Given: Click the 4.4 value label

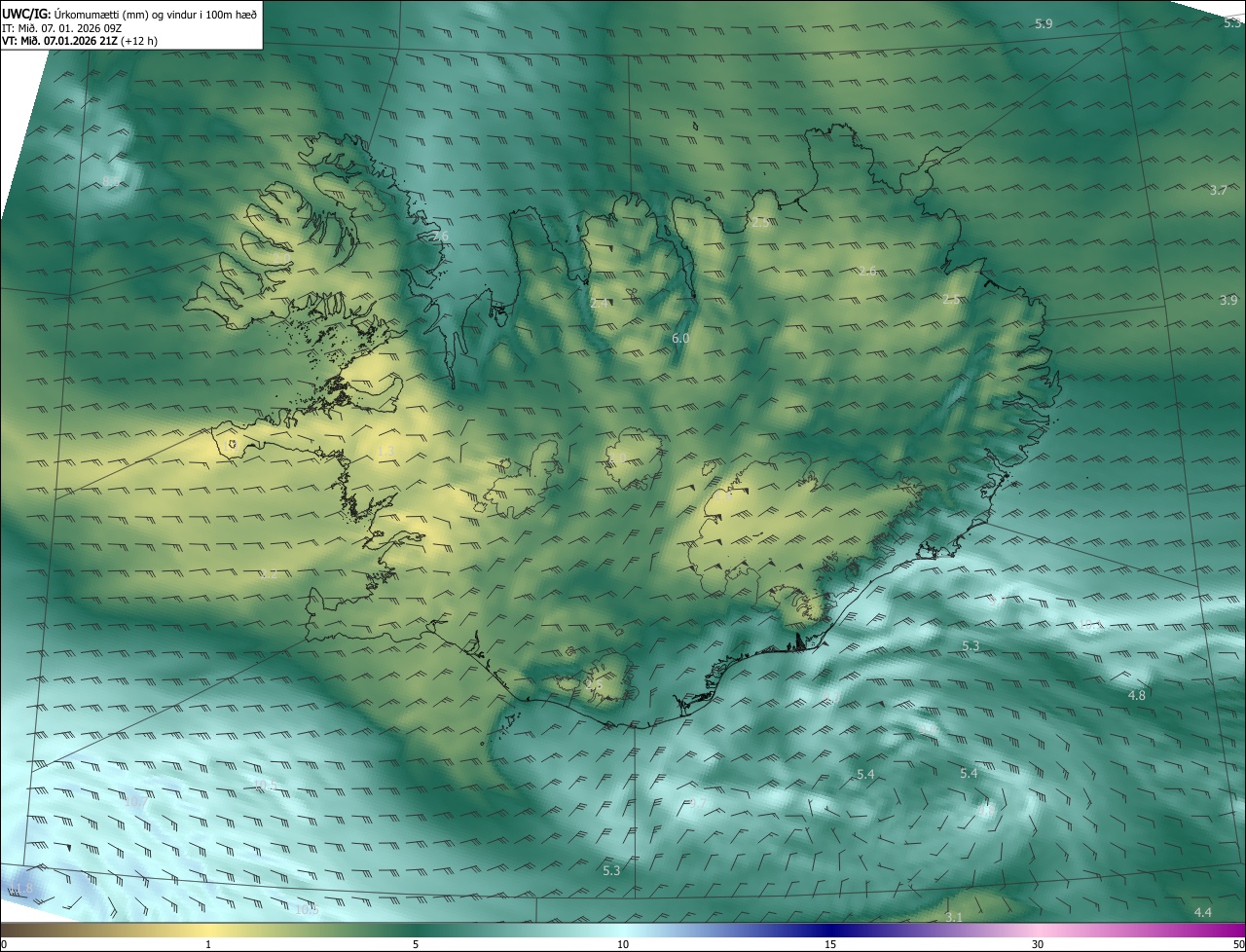Looking at the screenshot, I should click(1203, 912).
